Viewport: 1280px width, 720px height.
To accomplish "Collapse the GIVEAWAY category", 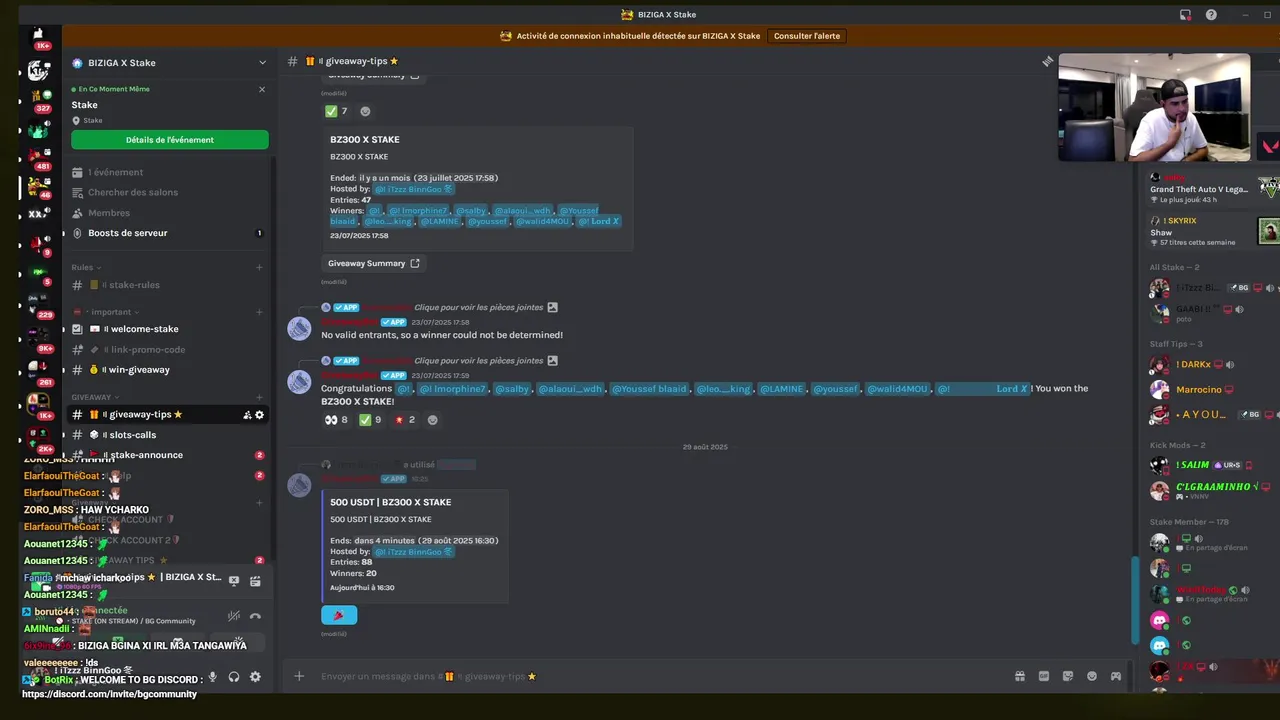I will click(x=95, y=397).
